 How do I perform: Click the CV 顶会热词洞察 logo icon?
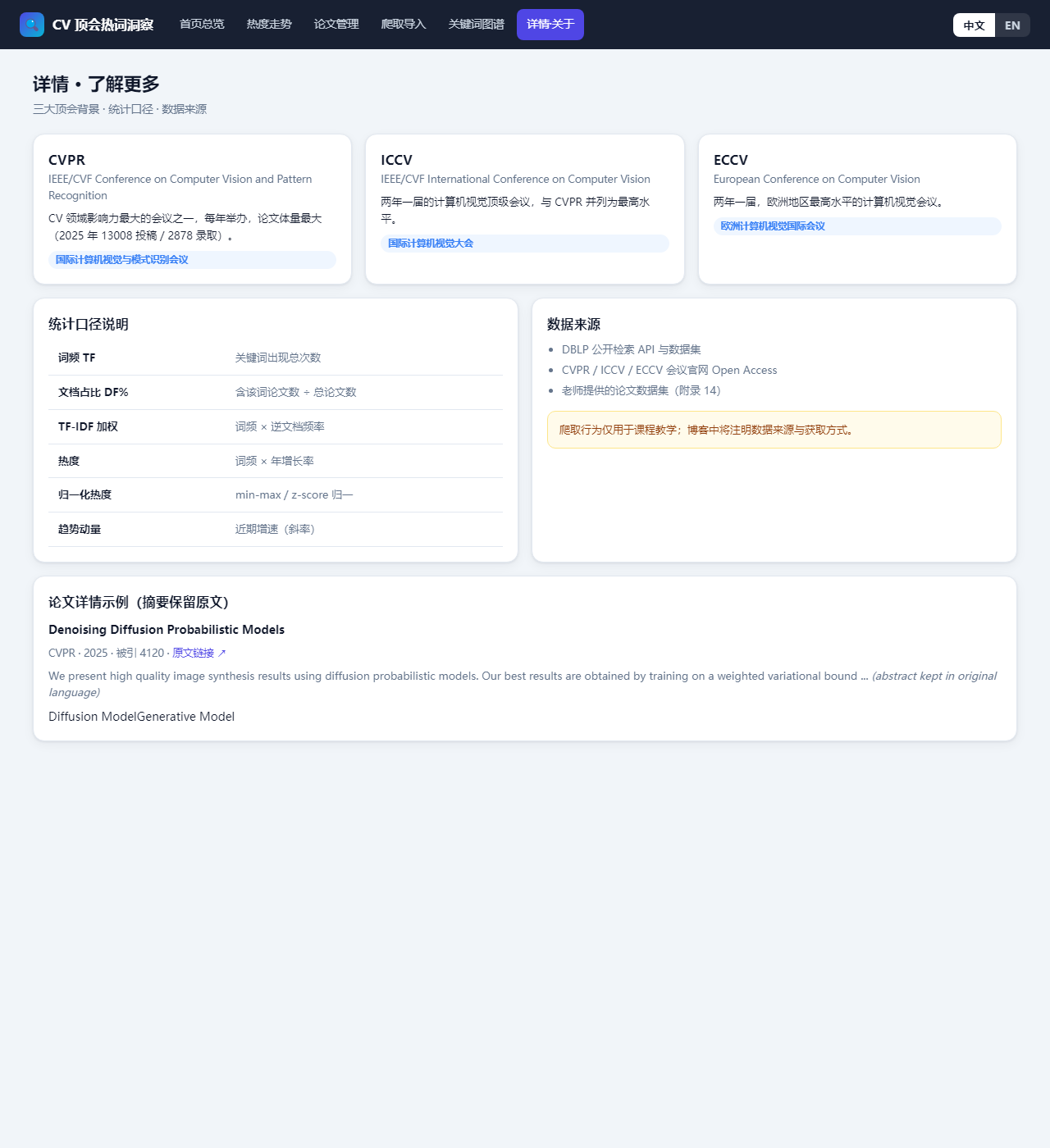tap(32, 25)
